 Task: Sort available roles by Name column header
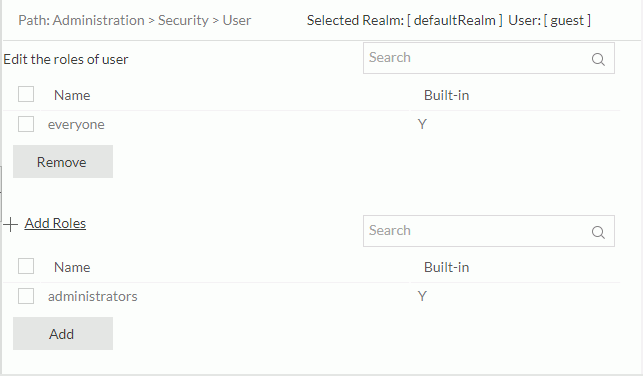72,267
